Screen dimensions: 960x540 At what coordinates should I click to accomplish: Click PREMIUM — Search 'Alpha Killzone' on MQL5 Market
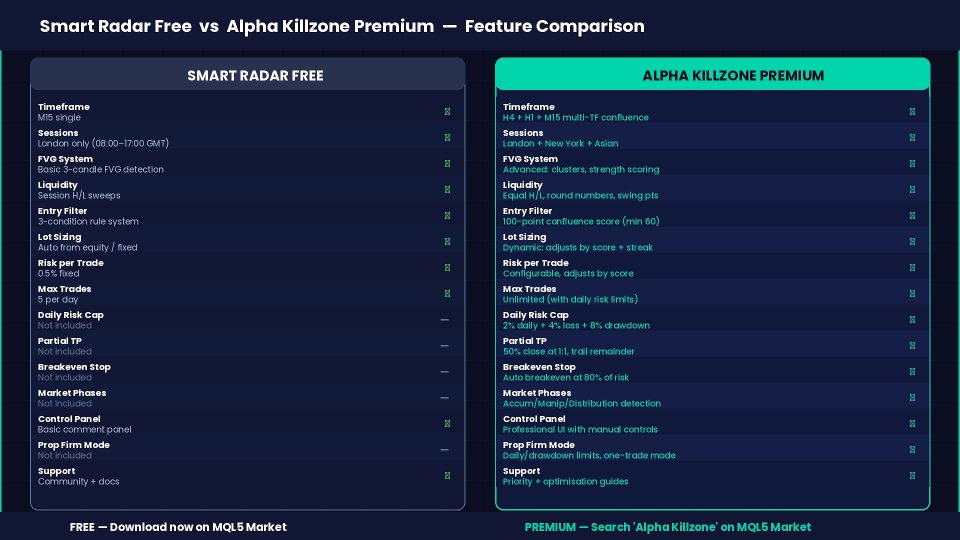[x=668, y=527]
